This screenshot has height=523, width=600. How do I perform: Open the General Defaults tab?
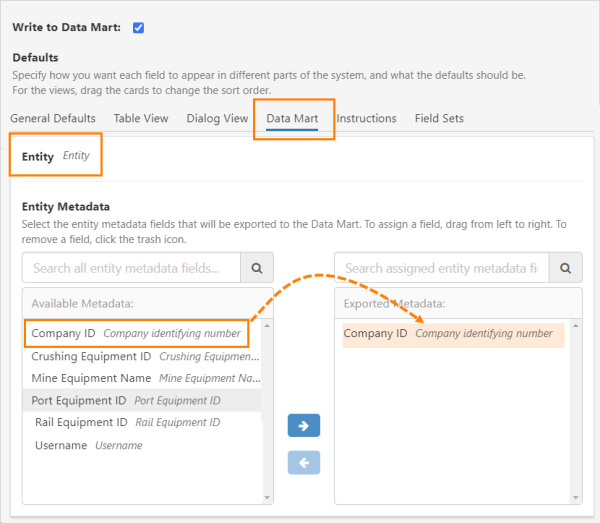pos(53,118)
